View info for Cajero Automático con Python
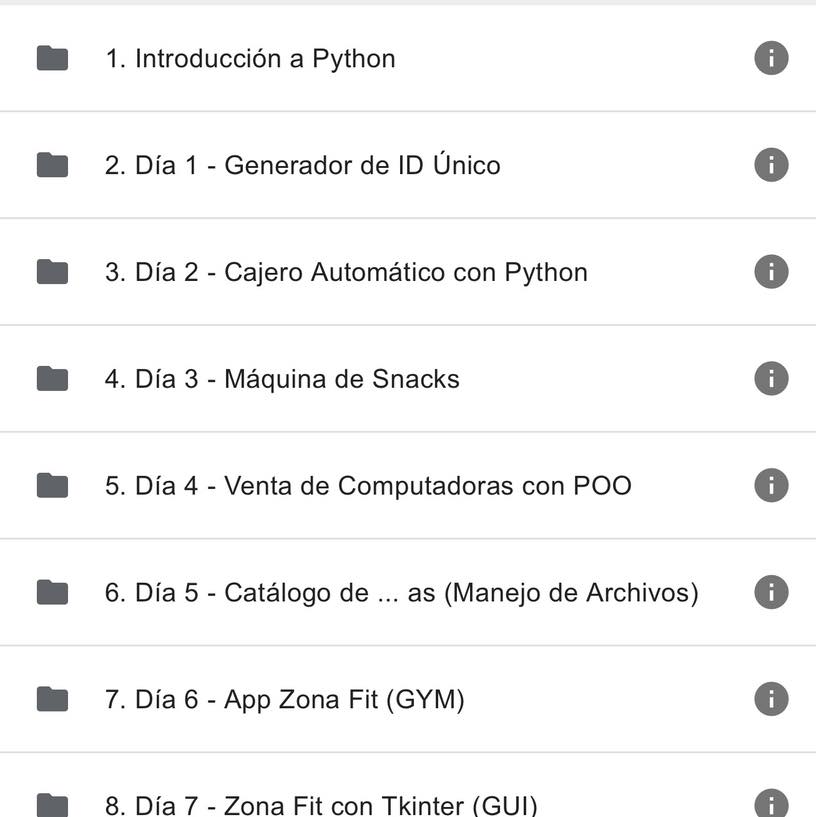This screenshot has height=817, width=816. (x=771, y=271)
